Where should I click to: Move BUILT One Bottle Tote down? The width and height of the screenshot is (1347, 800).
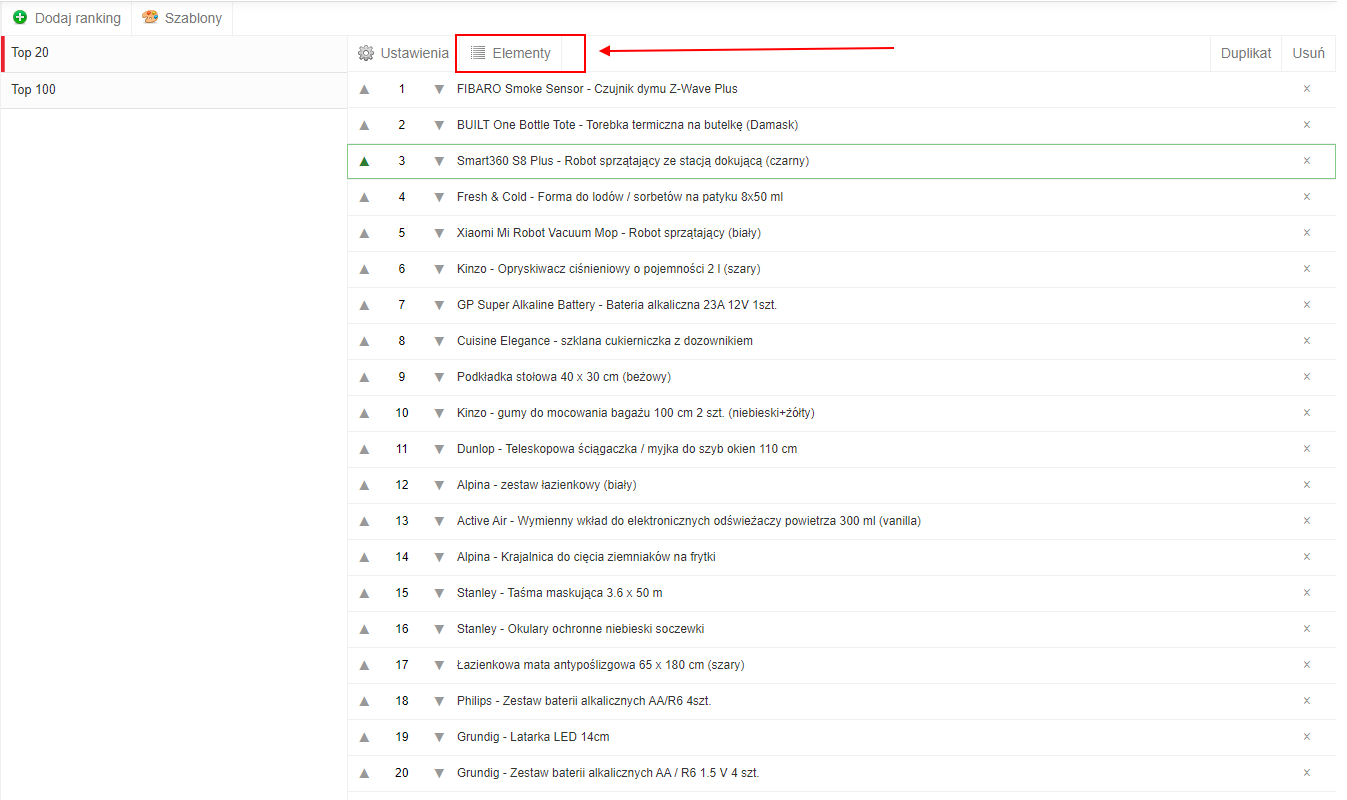coord(439,125)
